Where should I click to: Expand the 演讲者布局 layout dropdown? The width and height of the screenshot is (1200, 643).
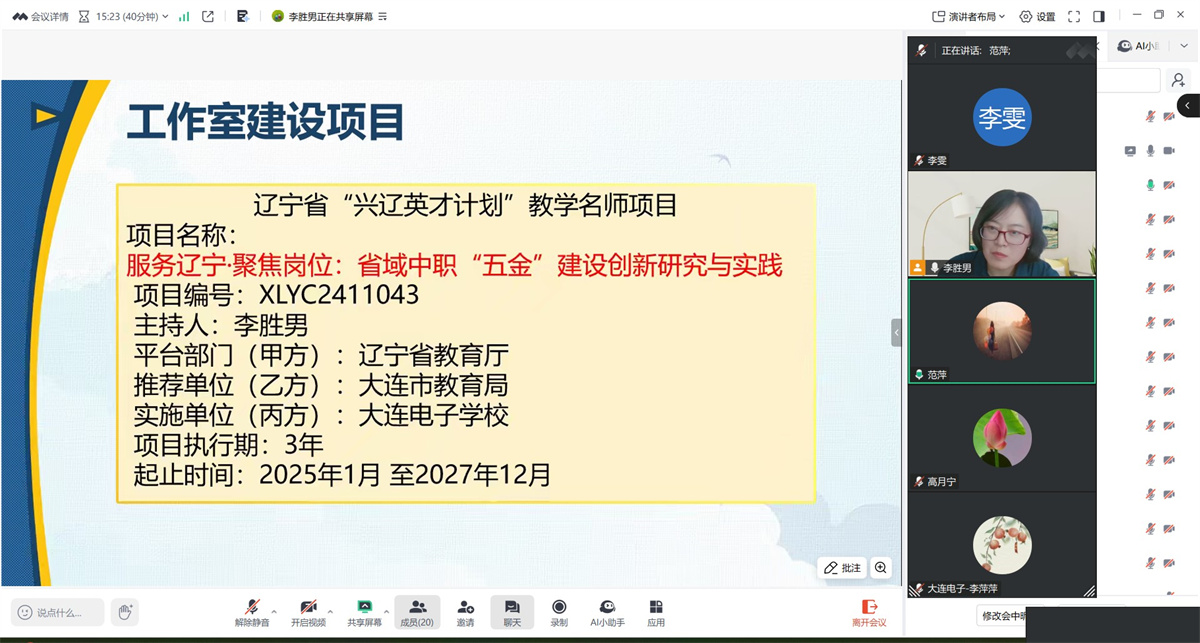tap(970, 16)
